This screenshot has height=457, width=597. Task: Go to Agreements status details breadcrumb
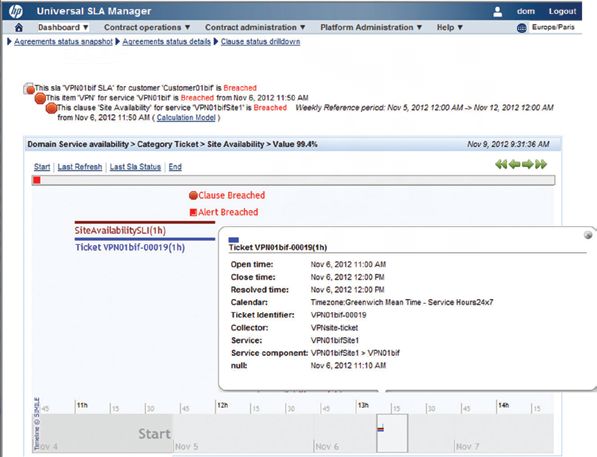point(166,42)
